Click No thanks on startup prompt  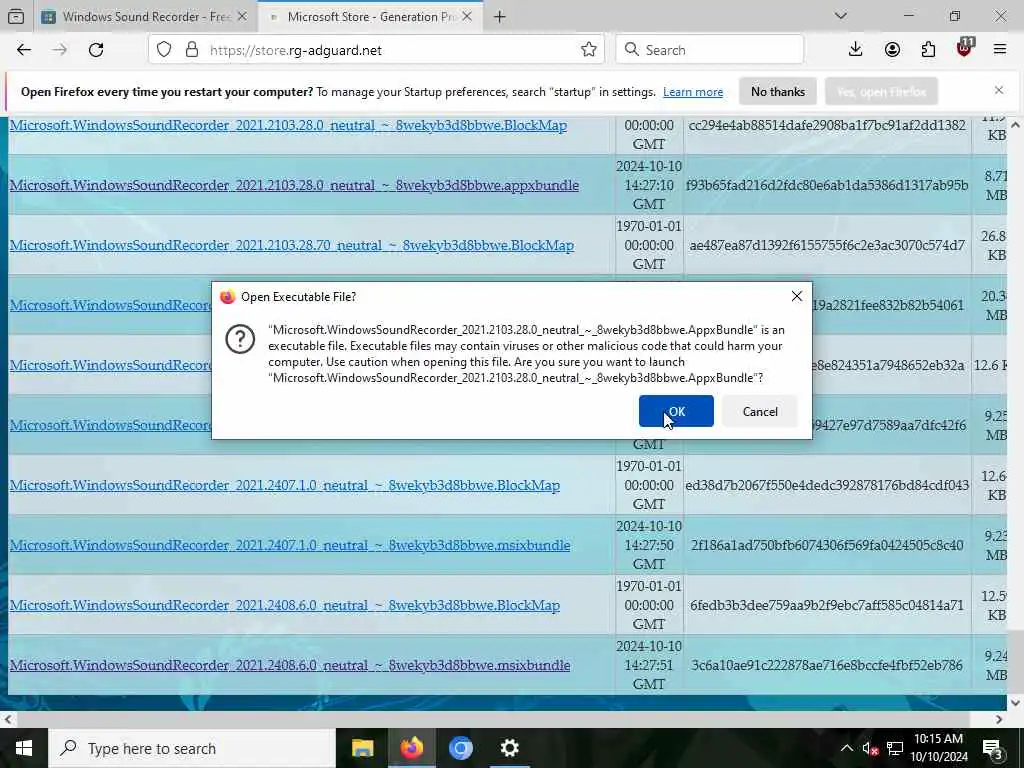777,92
